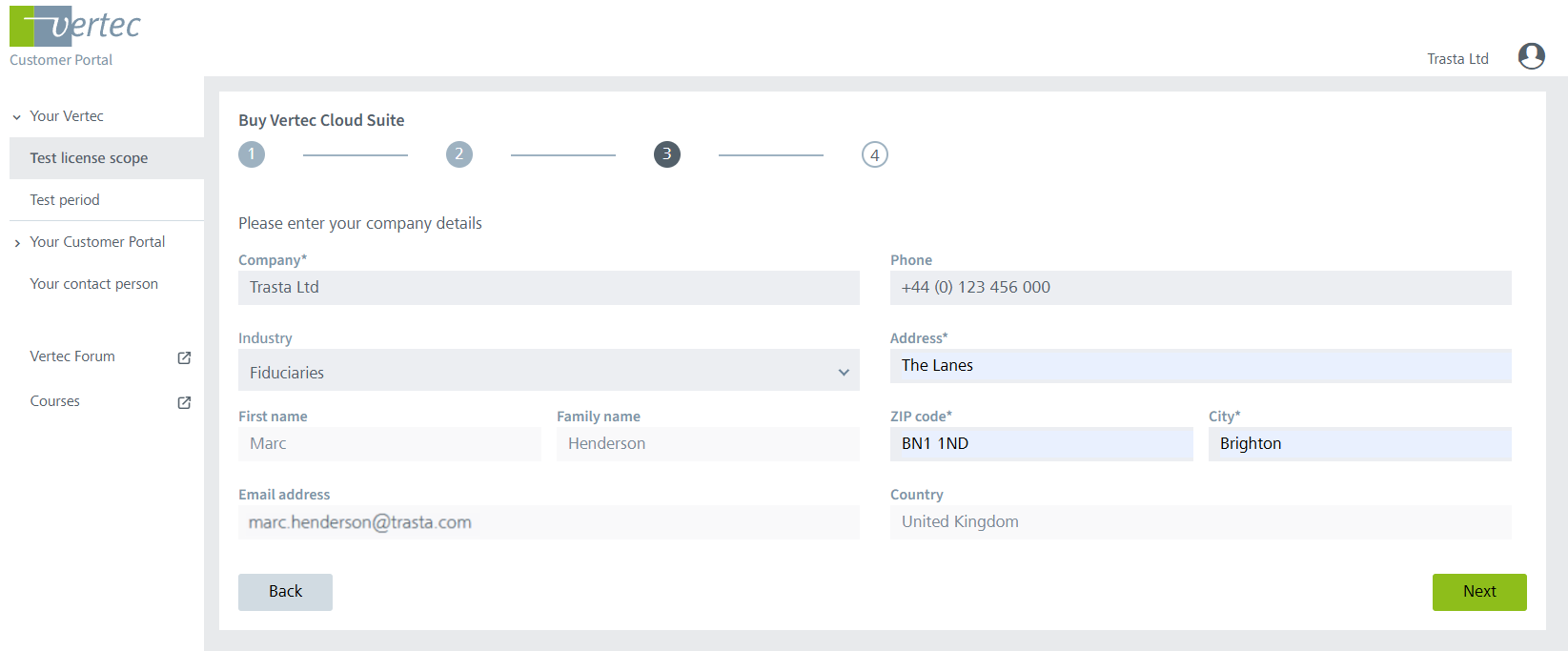Open Vertec Forum external link icon
Screen dimensions: 1568x651
[184, 357]
